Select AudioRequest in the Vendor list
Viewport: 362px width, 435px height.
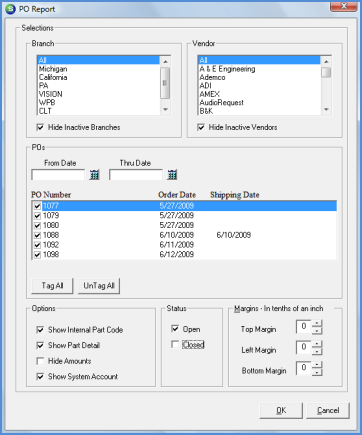coord(259,102)
